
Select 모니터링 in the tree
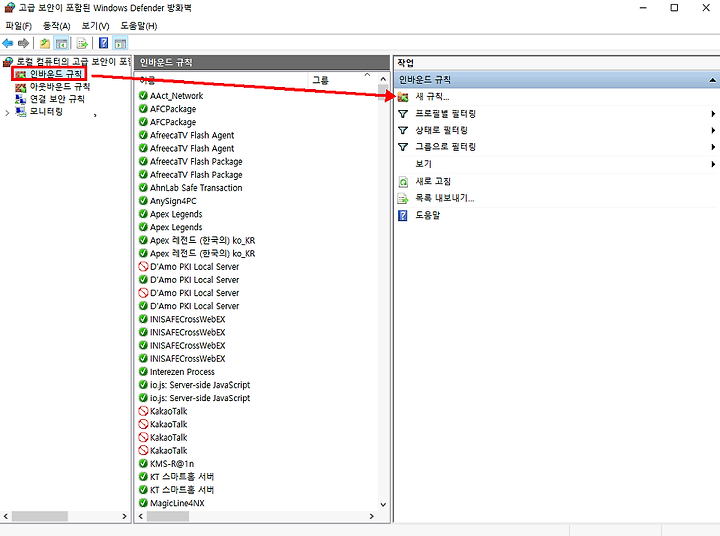(46, 111)
